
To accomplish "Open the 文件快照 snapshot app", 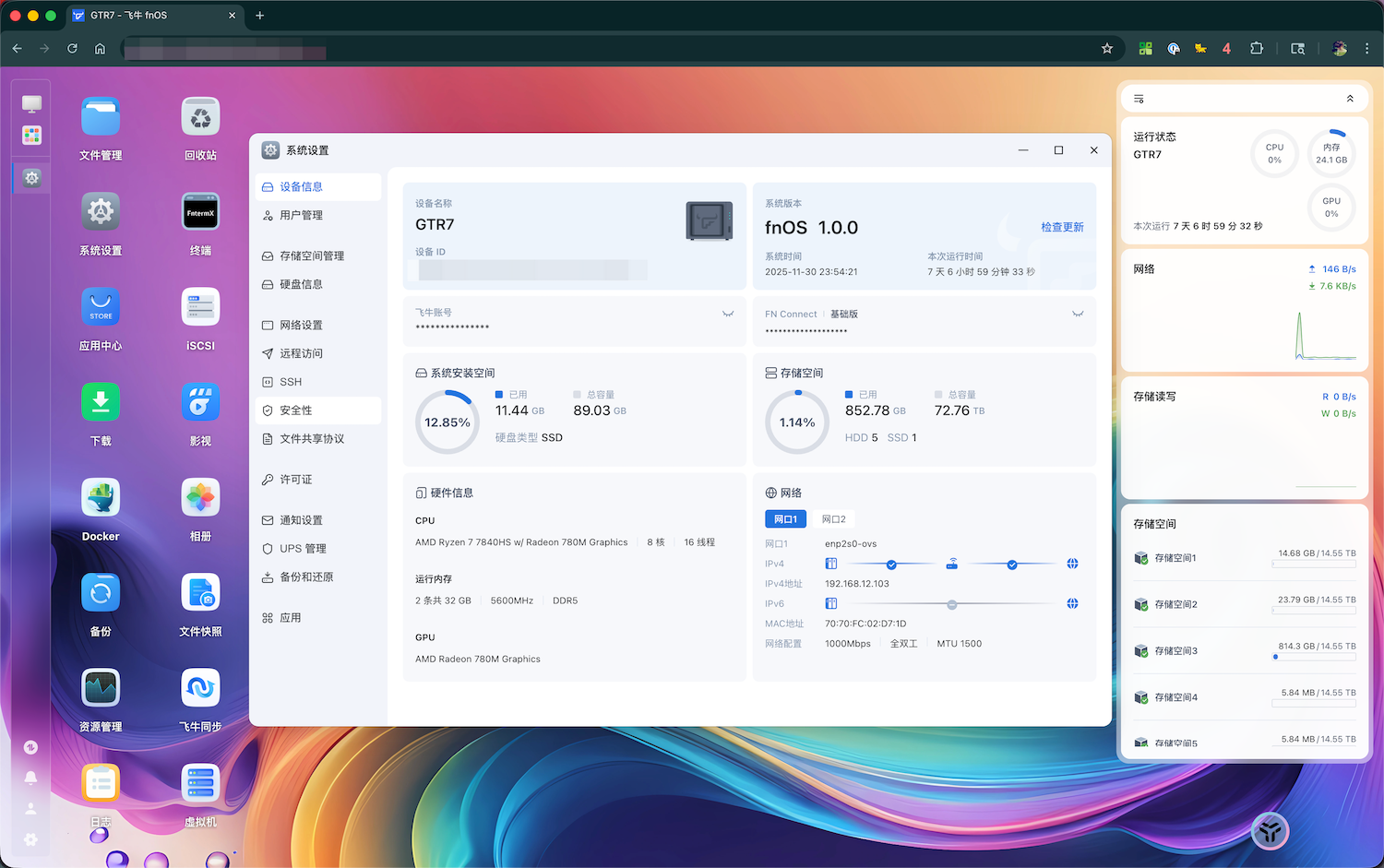I will [x=200, y=593].
